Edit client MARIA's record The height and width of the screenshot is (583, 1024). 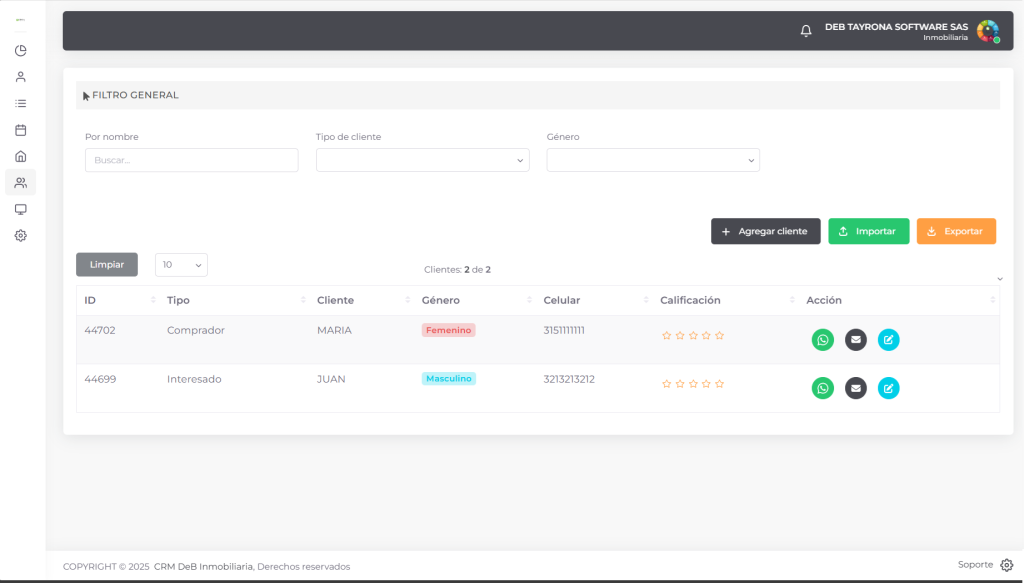coord(888,340)
